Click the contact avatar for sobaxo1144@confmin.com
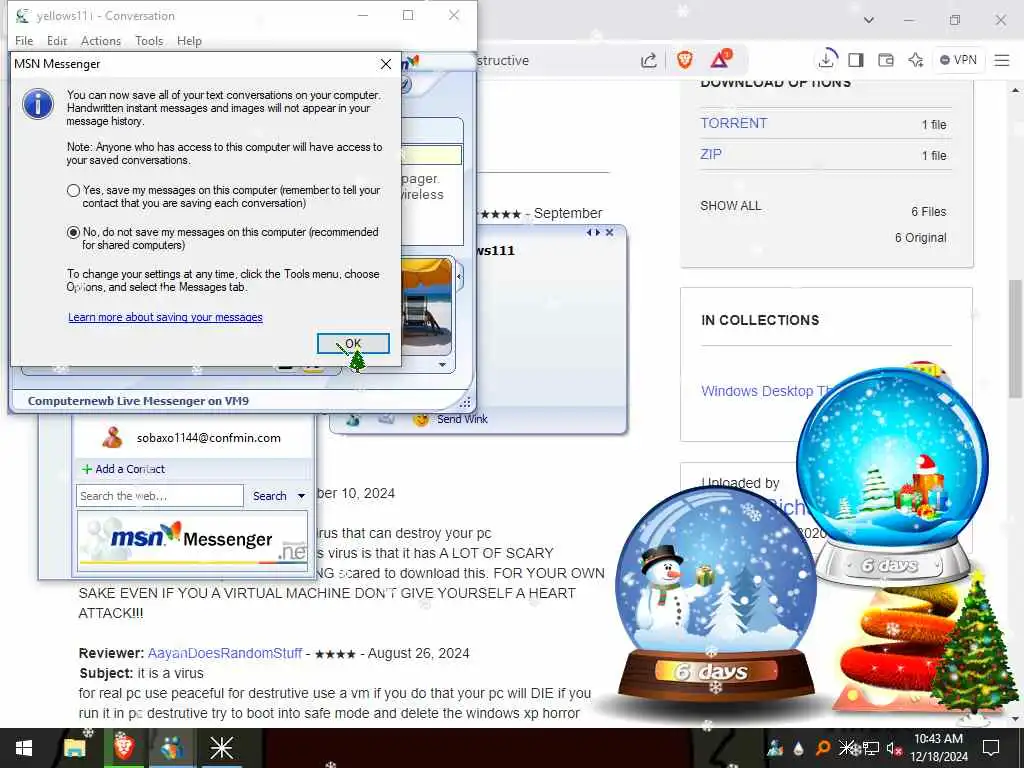 click(x=112, y=438)
